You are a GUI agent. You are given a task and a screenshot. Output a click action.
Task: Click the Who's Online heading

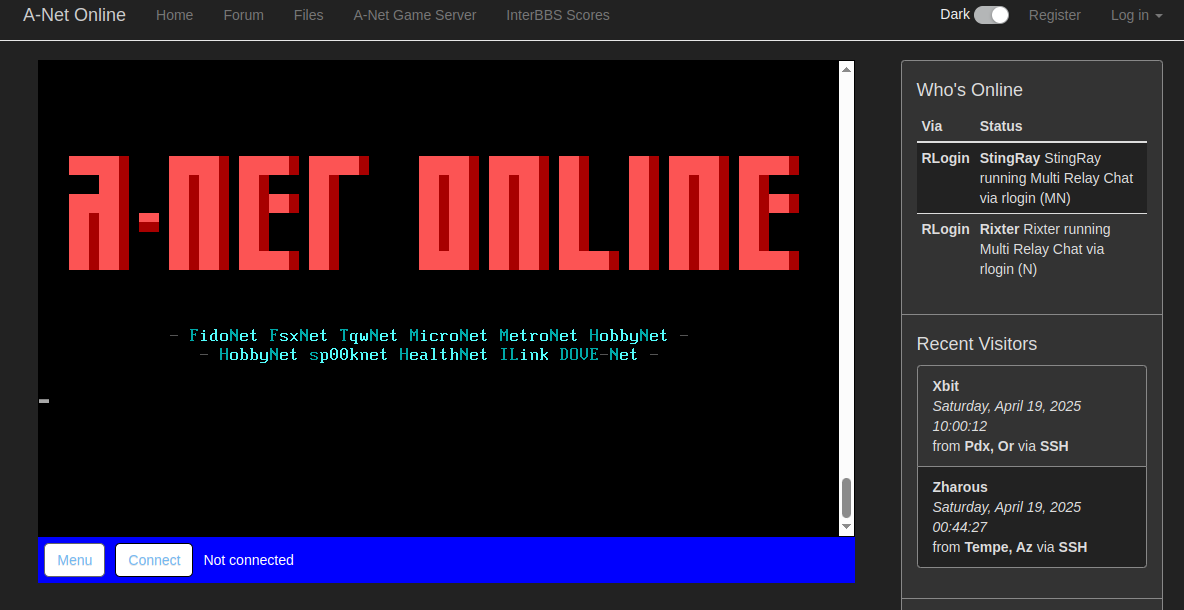pyautogui.click(x=970, y=90)
